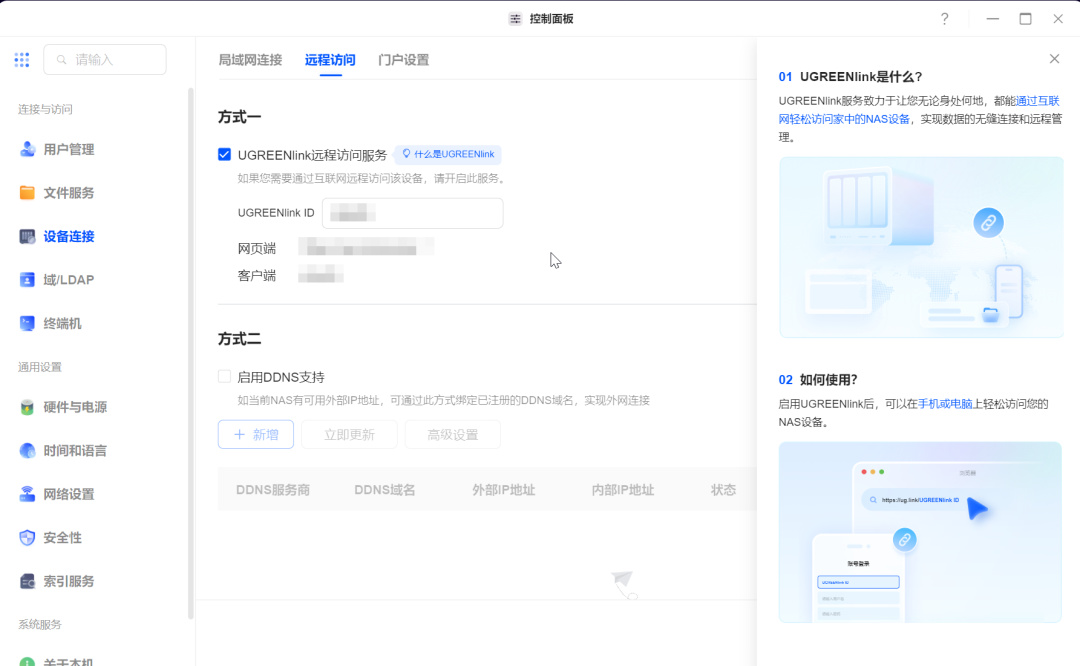
Task: Click the 状态 column header
Action: tap(723, 490)
